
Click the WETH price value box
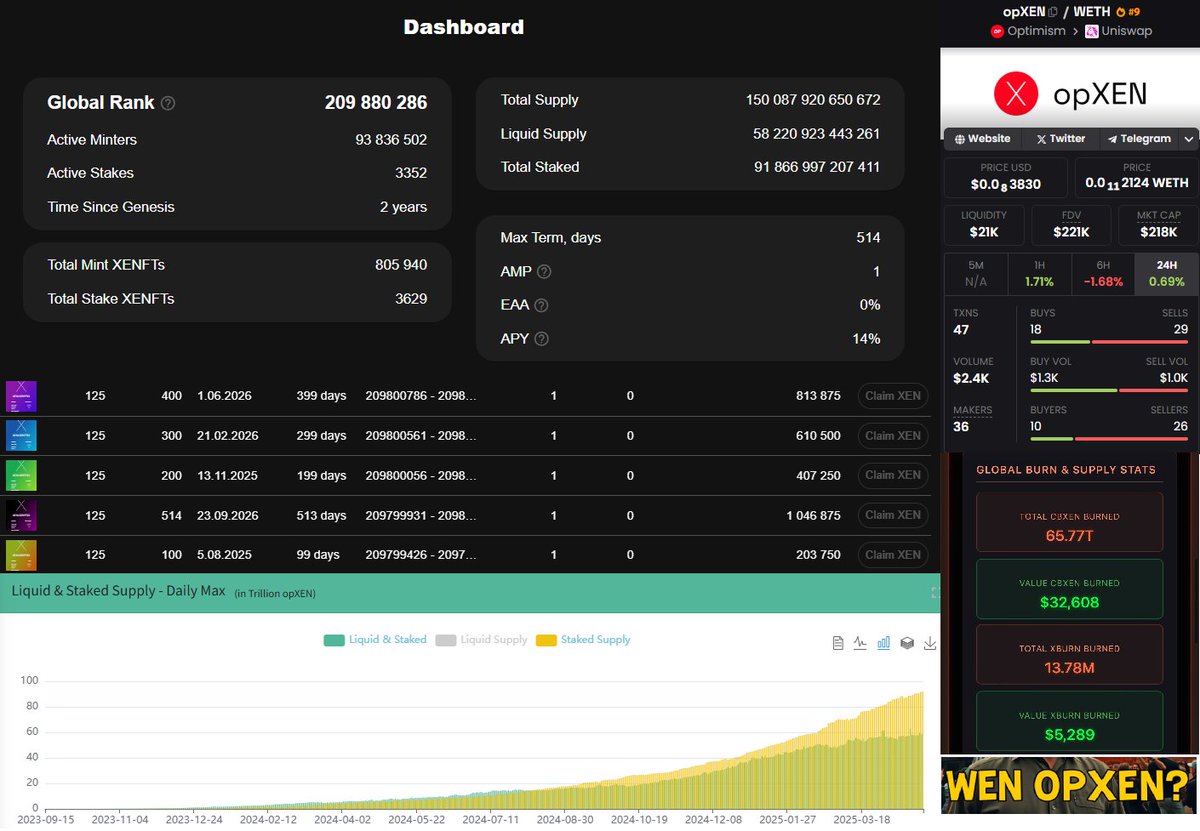[x=1136, y=177]
